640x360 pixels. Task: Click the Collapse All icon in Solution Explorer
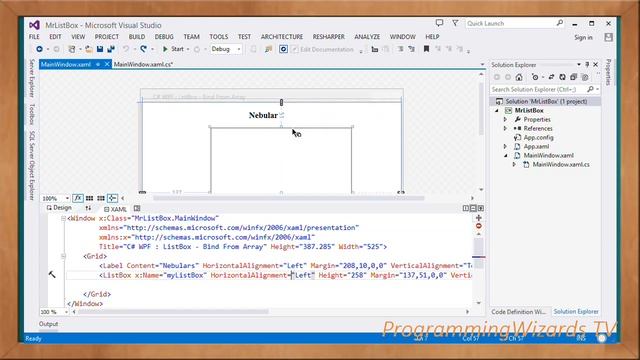tap(573, 77)
